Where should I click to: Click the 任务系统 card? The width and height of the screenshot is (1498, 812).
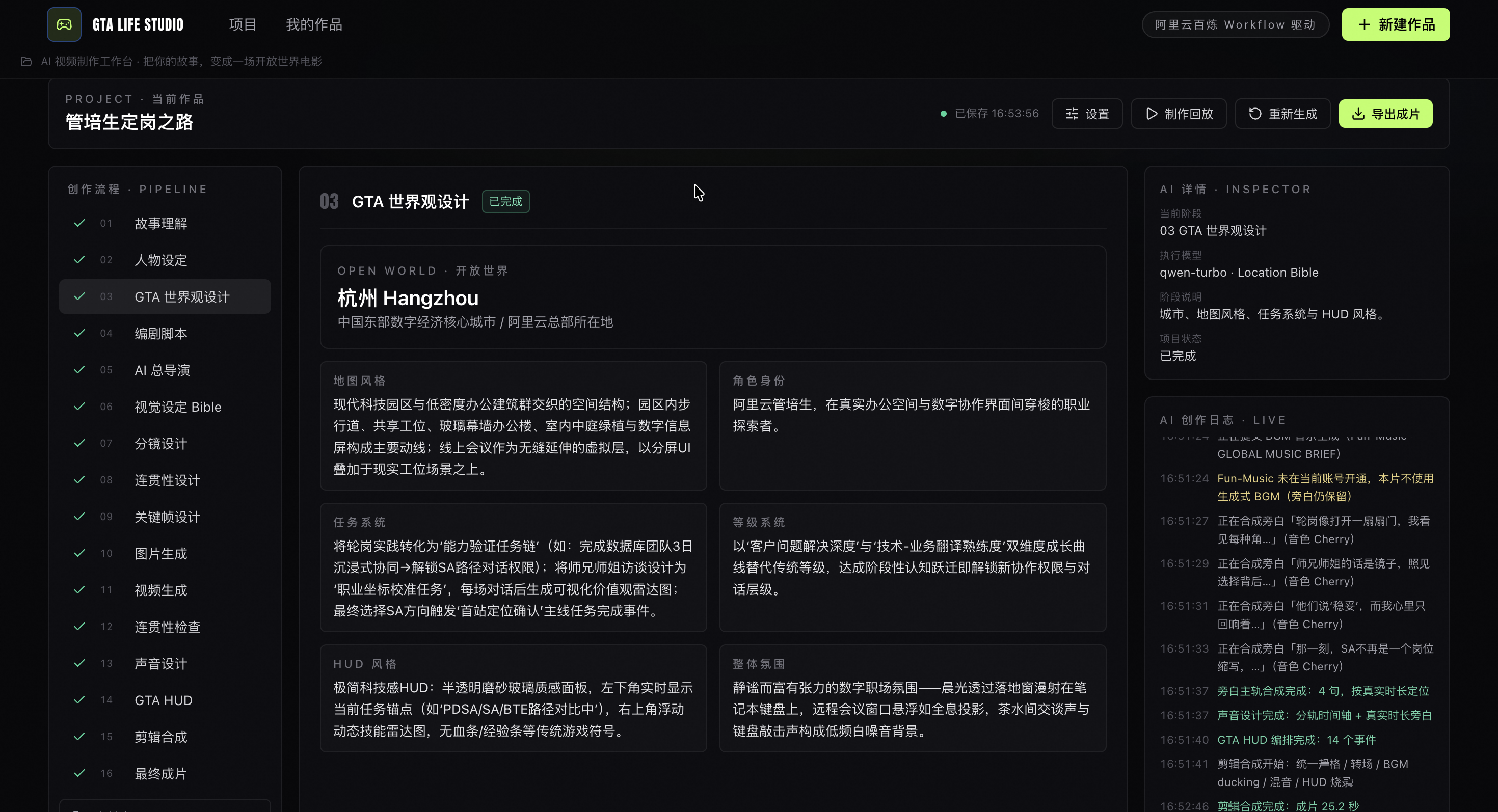pos(513,567)
